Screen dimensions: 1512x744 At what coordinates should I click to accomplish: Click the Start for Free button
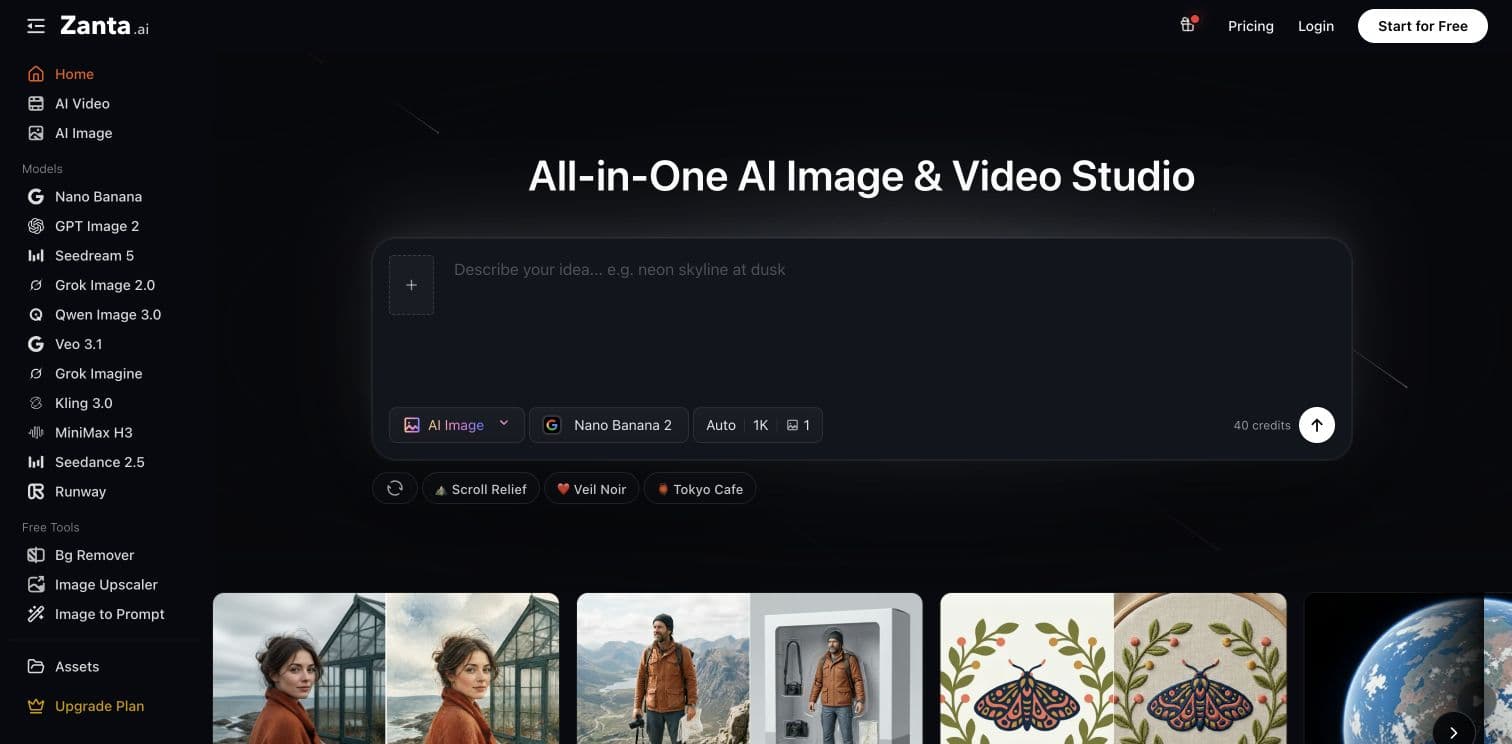[1423, 26]
